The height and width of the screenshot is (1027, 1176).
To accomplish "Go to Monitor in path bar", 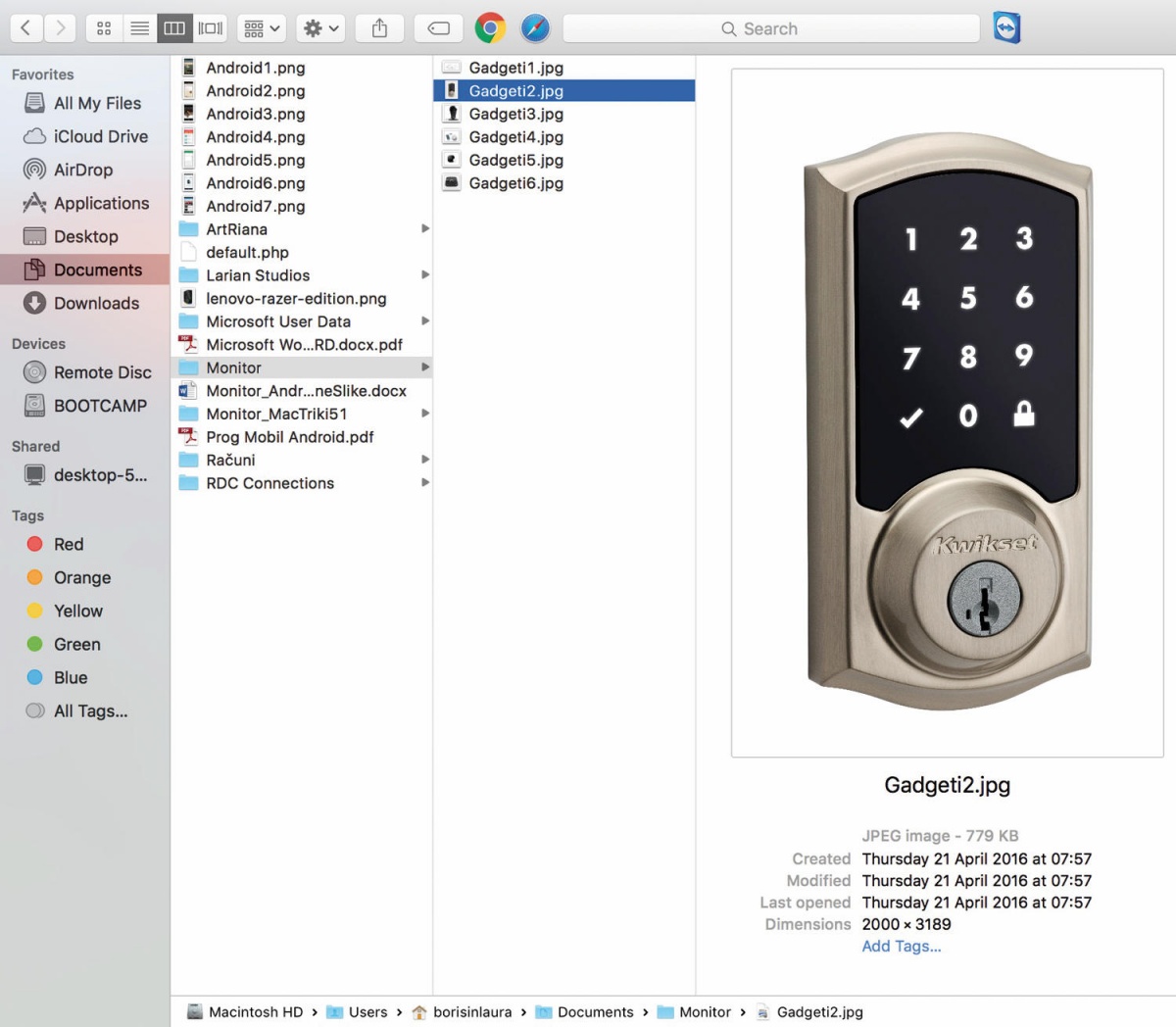I will (694, 1012).
